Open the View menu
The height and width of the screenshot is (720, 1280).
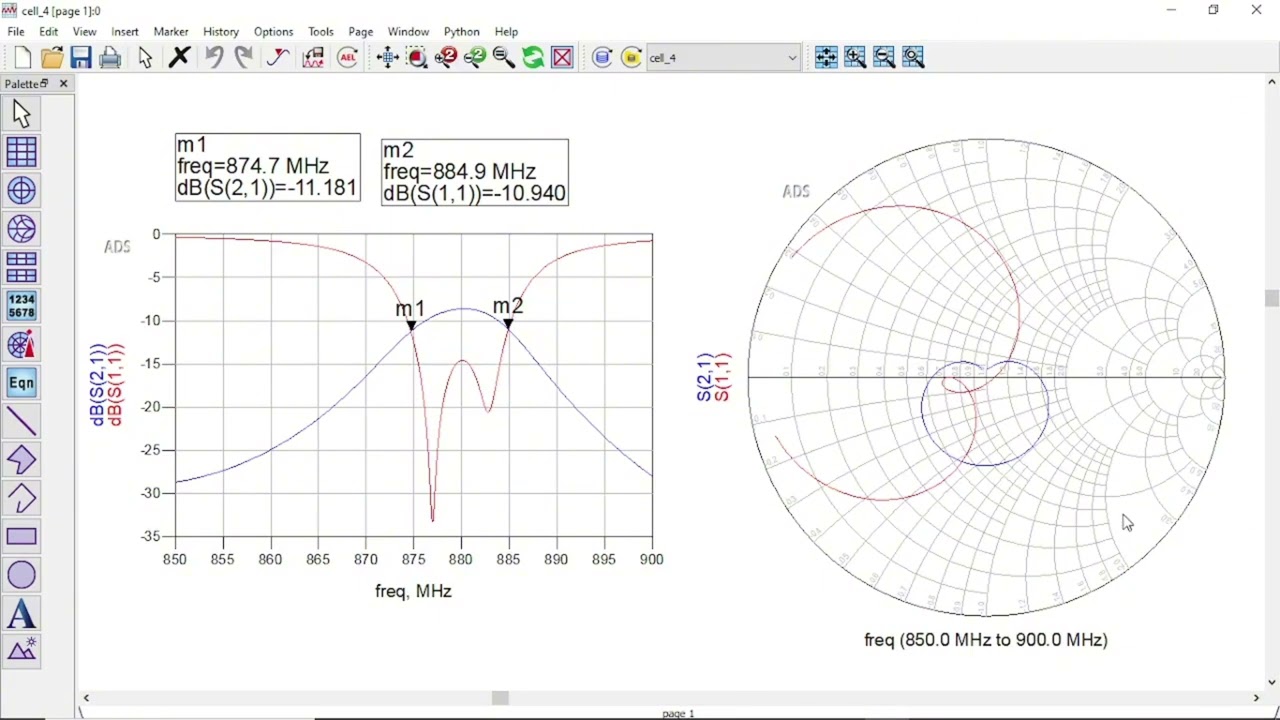click(x=84, y=32)
